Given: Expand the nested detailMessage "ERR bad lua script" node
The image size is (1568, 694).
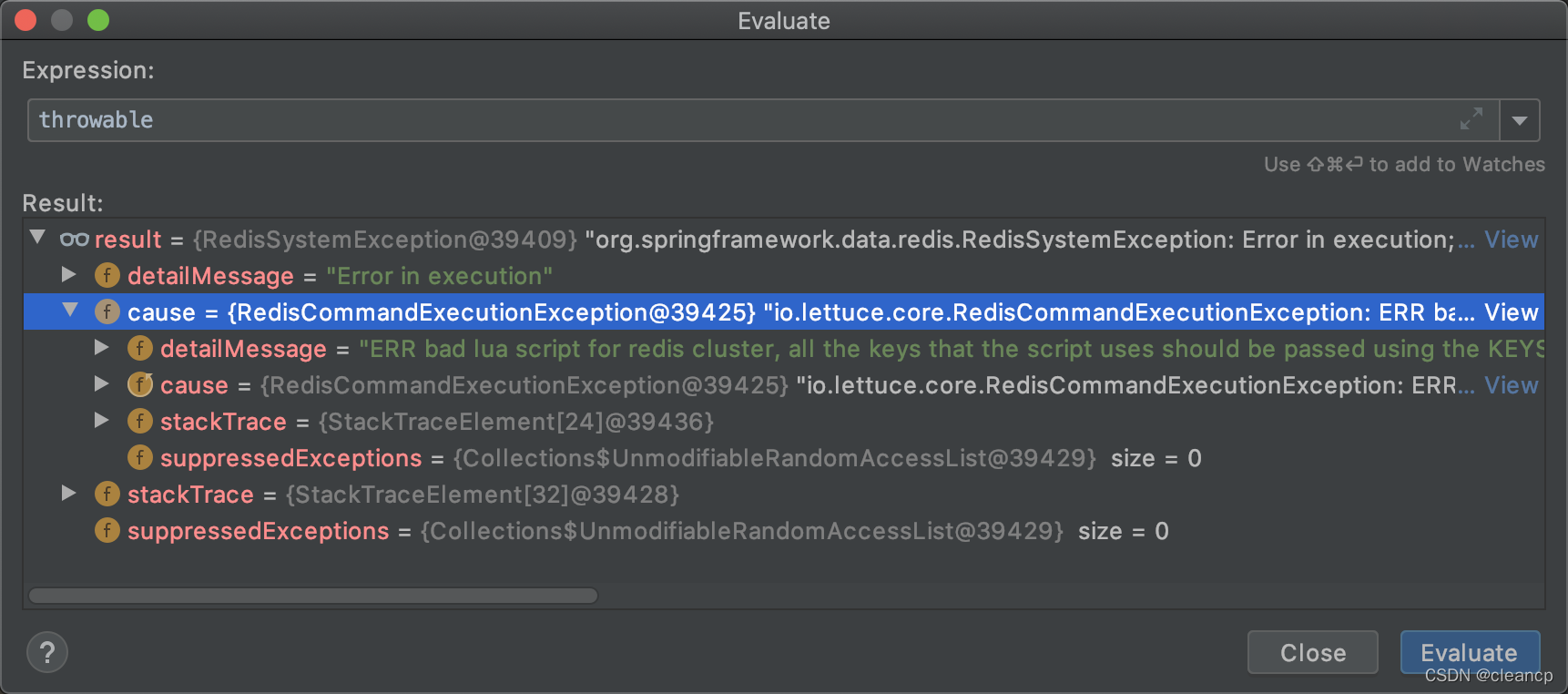Looking at the screenshot, I should click(102, 347).
